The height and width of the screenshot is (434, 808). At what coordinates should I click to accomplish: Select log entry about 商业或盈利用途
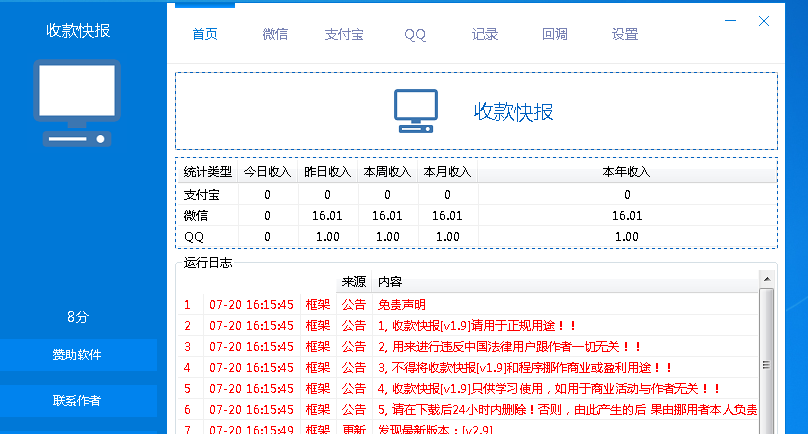(x=468, y=368)
